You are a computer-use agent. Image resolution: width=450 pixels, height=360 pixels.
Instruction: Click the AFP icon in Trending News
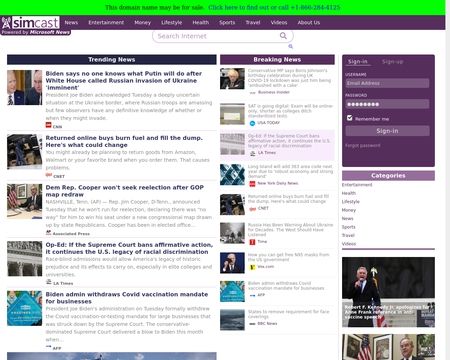[49, 347]
